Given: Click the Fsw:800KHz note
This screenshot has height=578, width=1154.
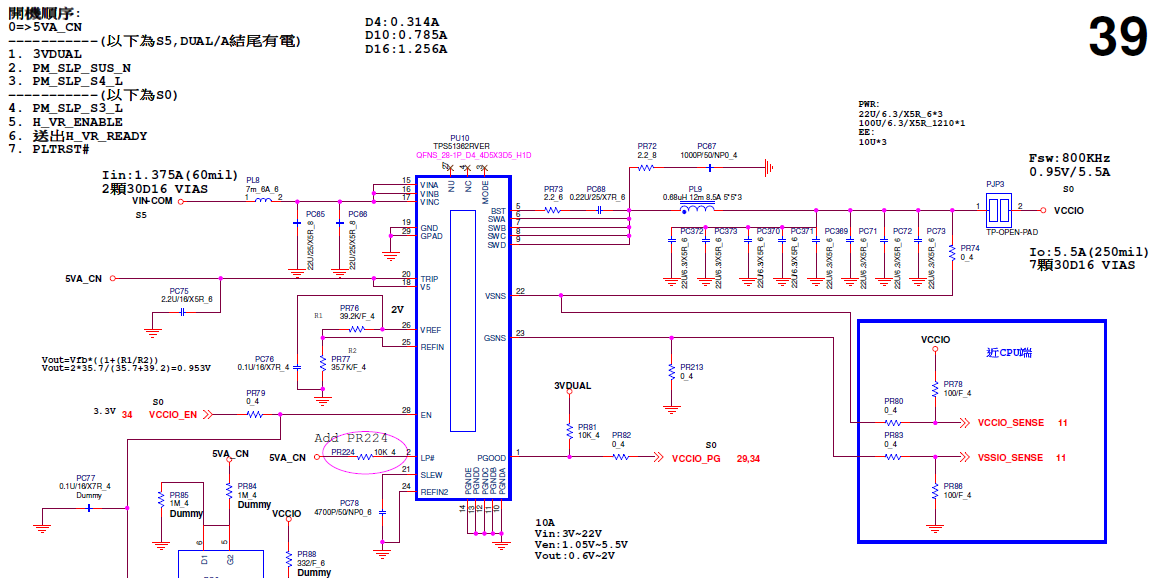Looking at the screenshot, I should [1069, 158].
